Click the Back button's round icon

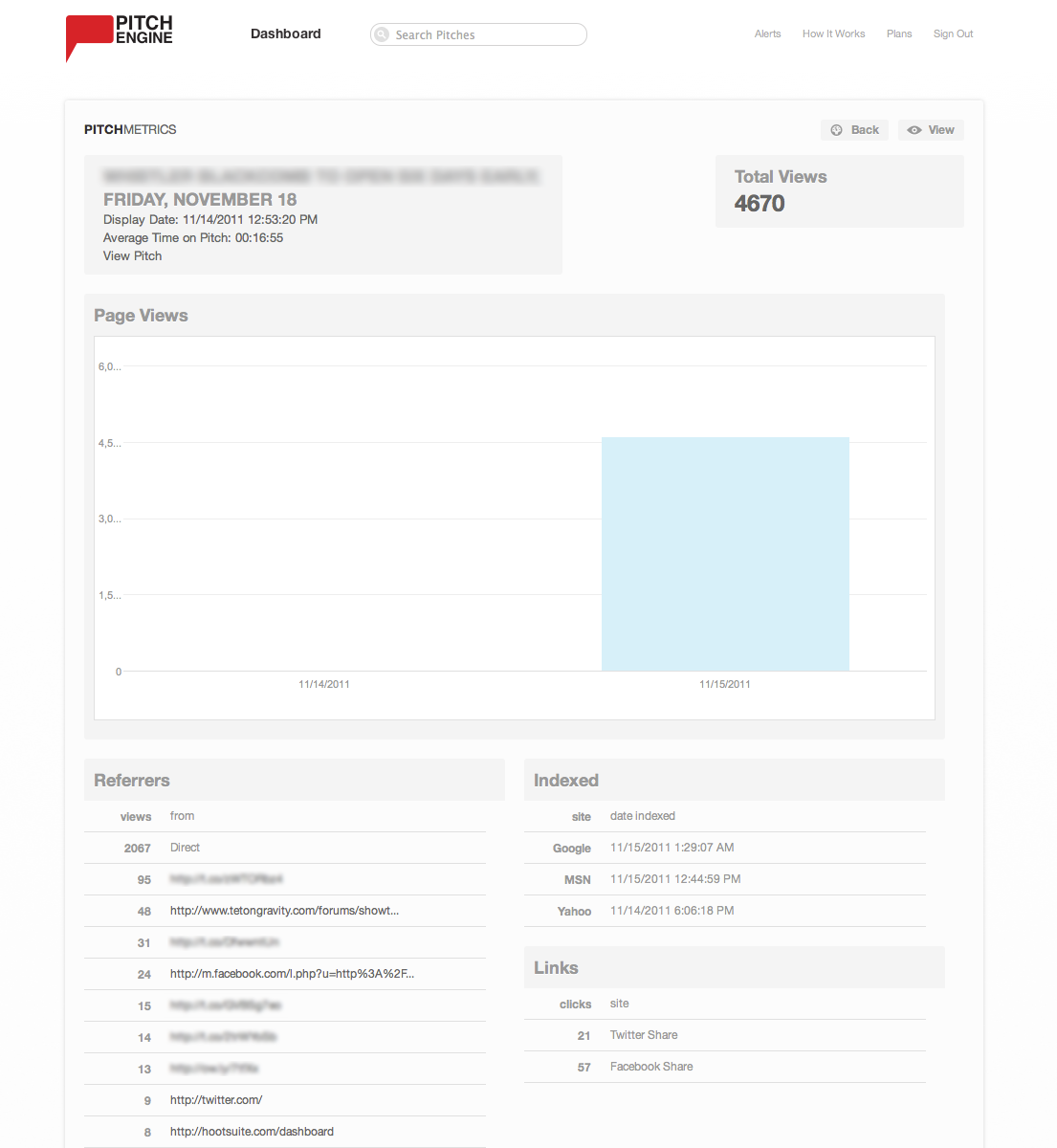[836, 130]
